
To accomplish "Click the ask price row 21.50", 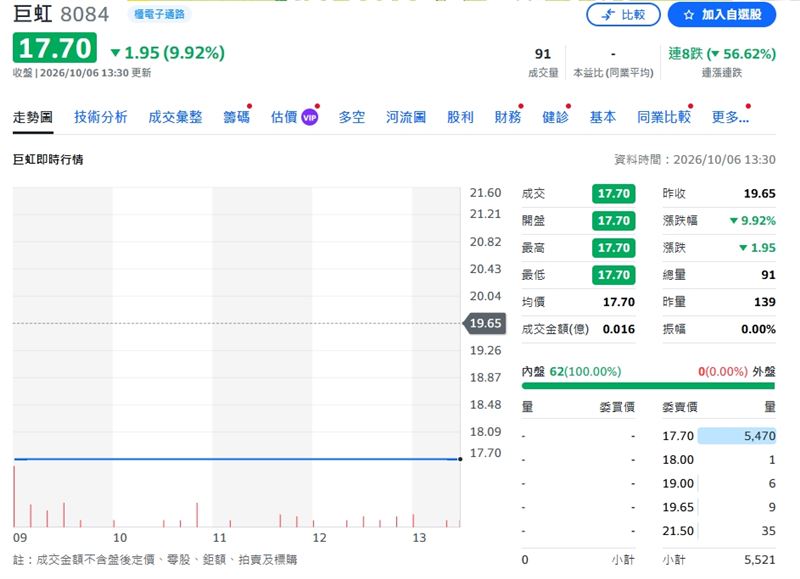I will click(719, 531).
